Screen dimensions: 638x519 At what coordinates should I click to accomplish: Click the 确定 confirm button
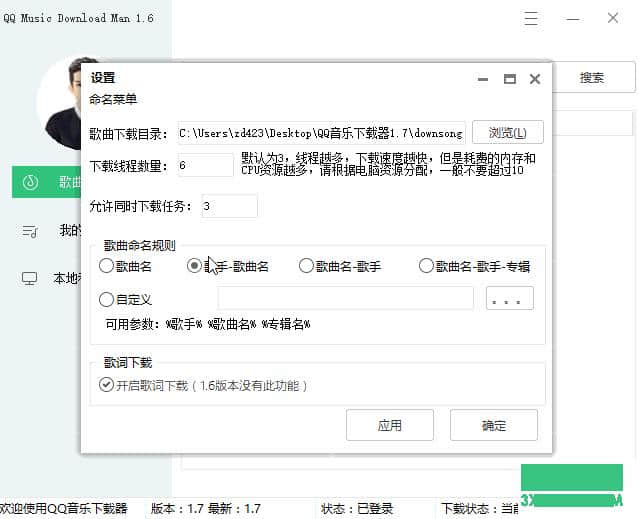click(x=494, y=425)
